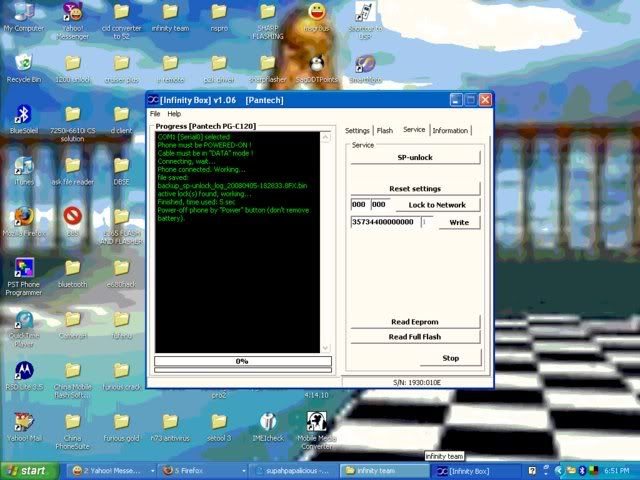Switch to the Information tab

[450, 131]
